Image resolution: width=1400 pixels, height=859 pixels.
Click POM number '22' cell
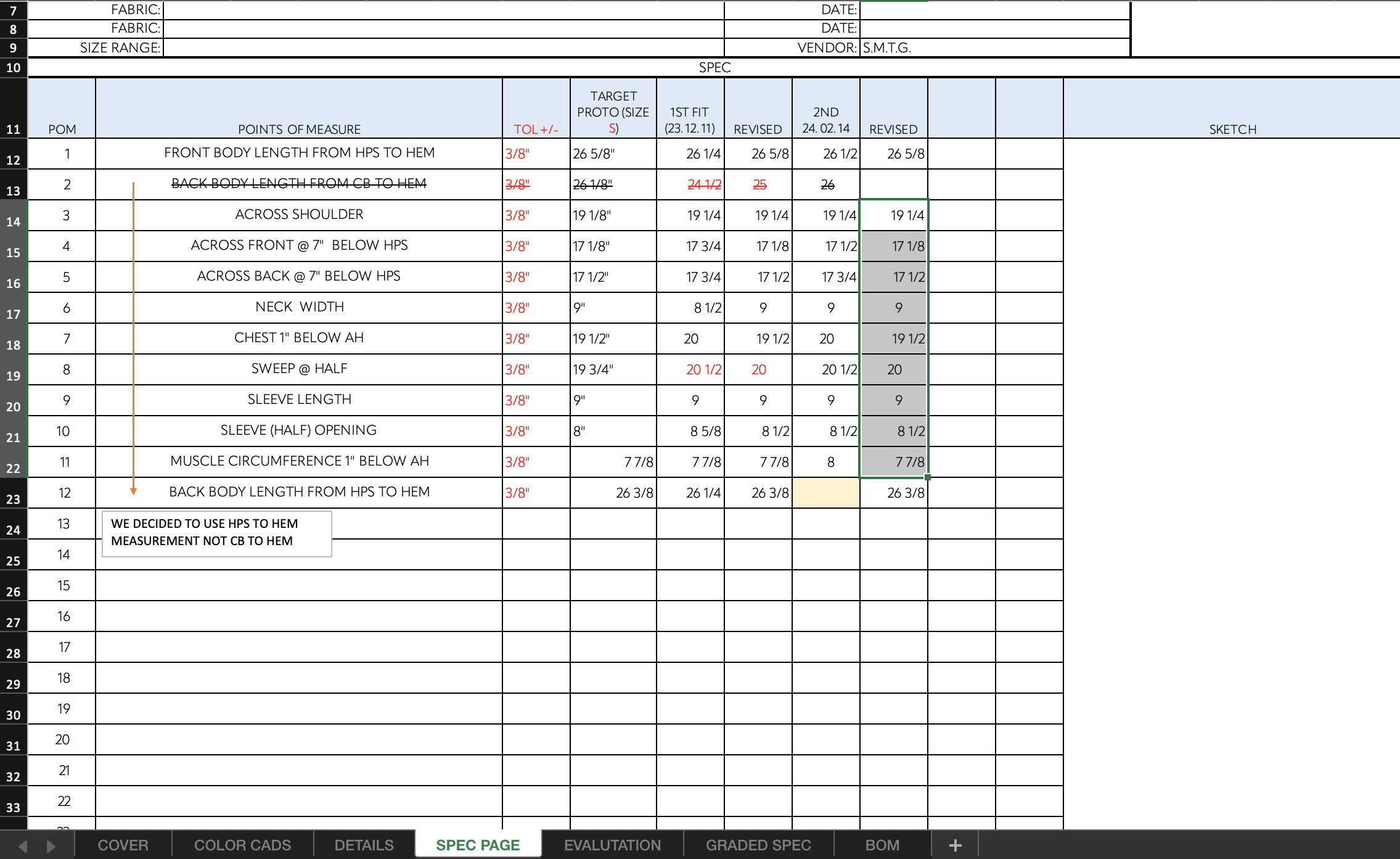pyautogui.click(x=62, y=801)
